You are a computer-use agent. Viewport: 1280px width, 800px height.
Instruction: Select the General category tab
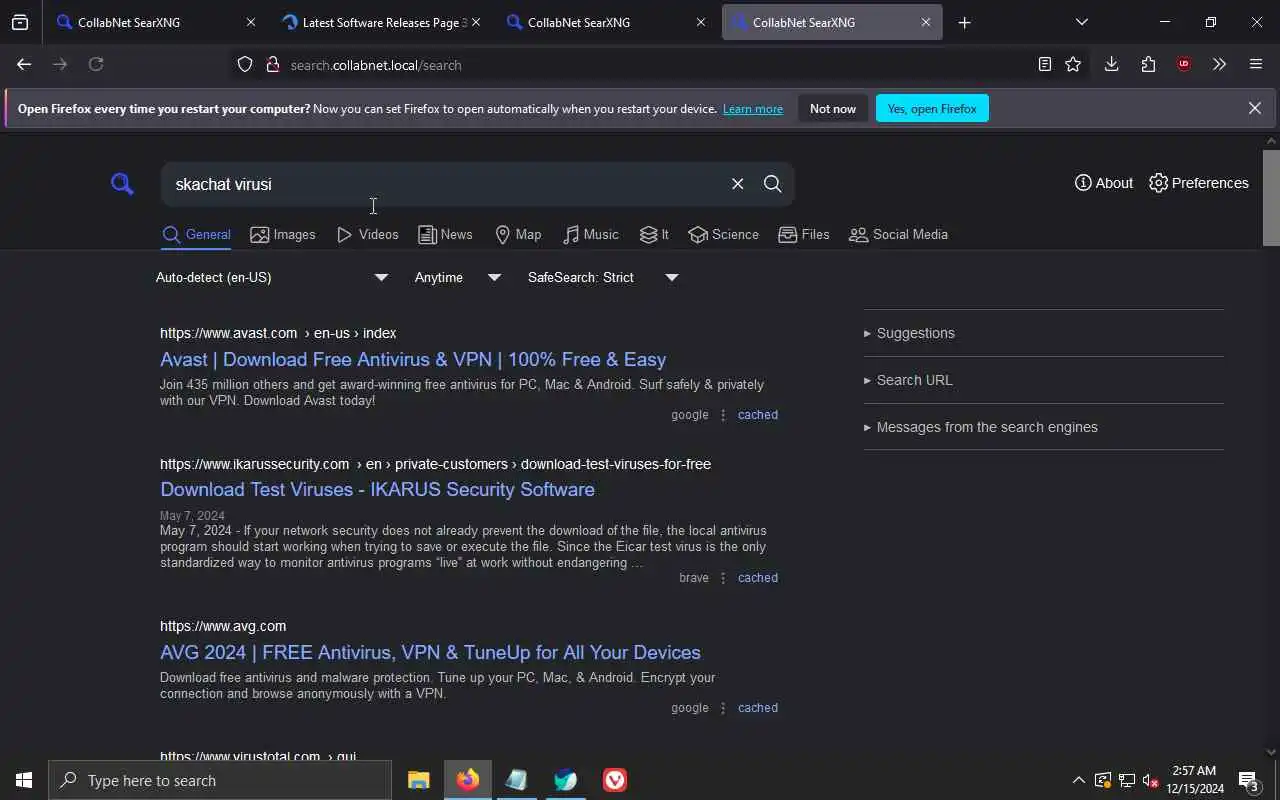196,235
